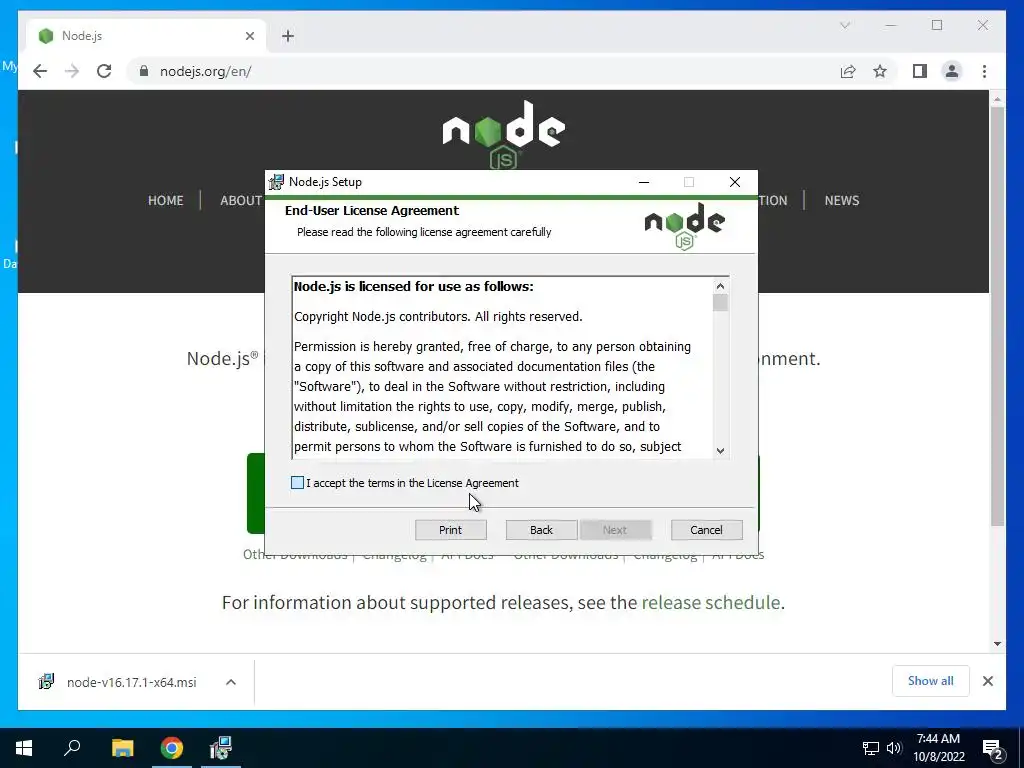Click the license scrollbar thumb
Viewport: 1024px width, 768px height.
click(x=720, y=303)
